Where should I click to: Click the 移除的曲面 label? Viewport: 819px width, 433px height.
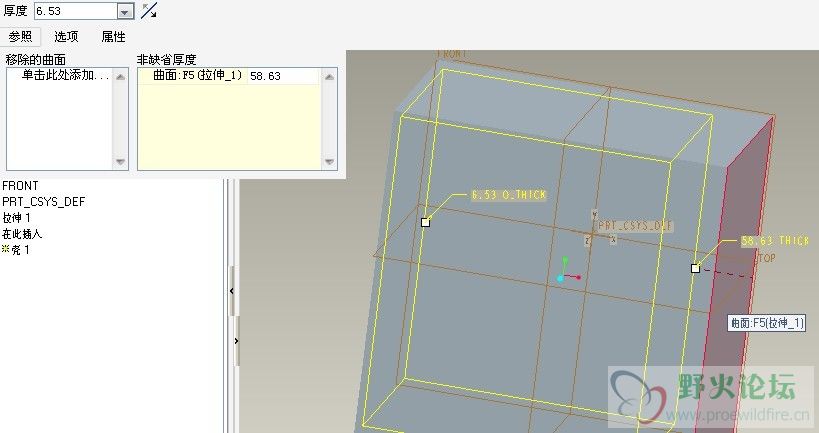(36, 60)
